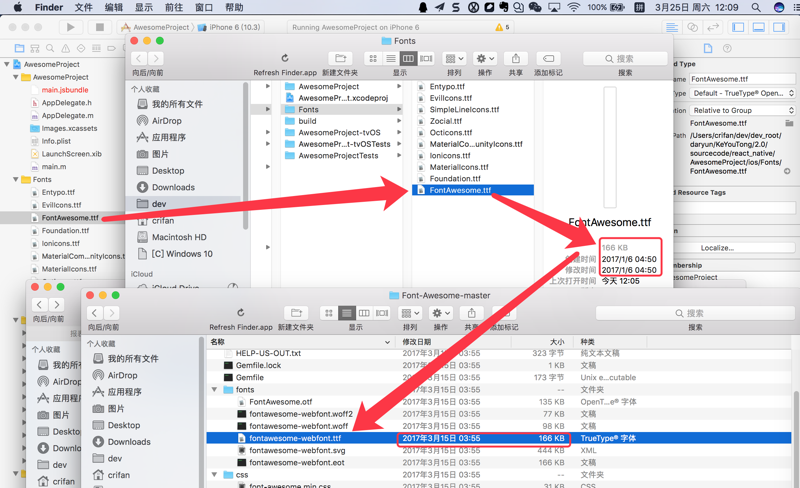Image resolution: width=800 pixels, height=488 pixels.
Task: Toggle Xcode navigator panel visibility button
Action: [x=738, y=27]
